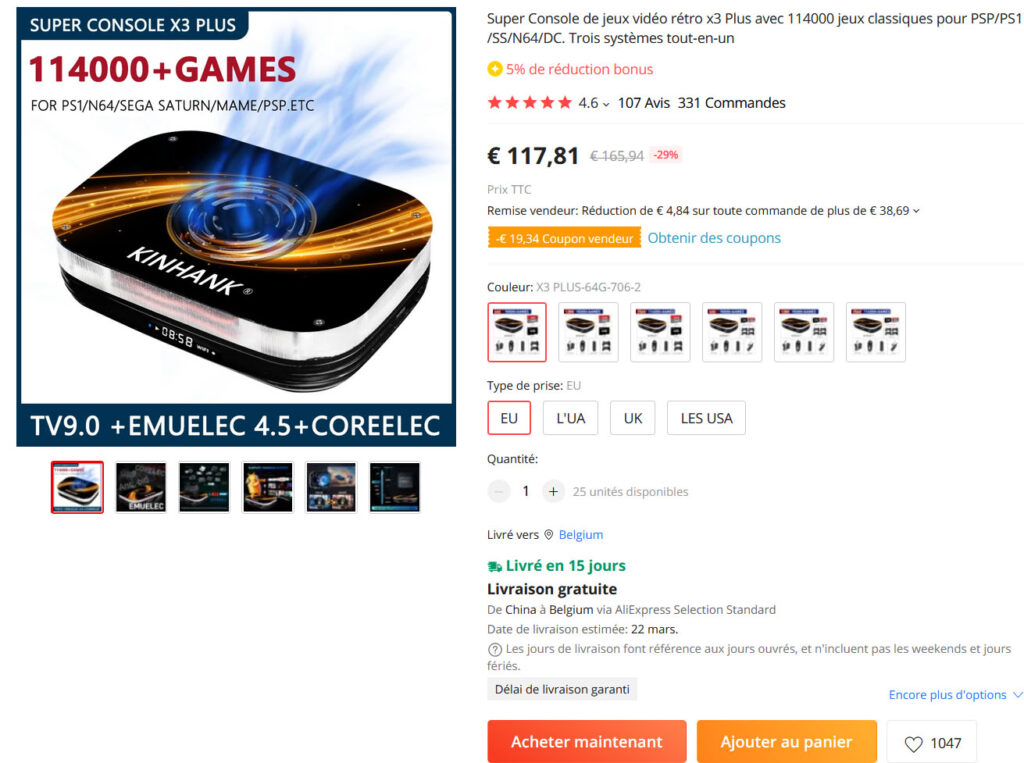
Task: Click the green delivery truck icon
Action: [495, 566]
